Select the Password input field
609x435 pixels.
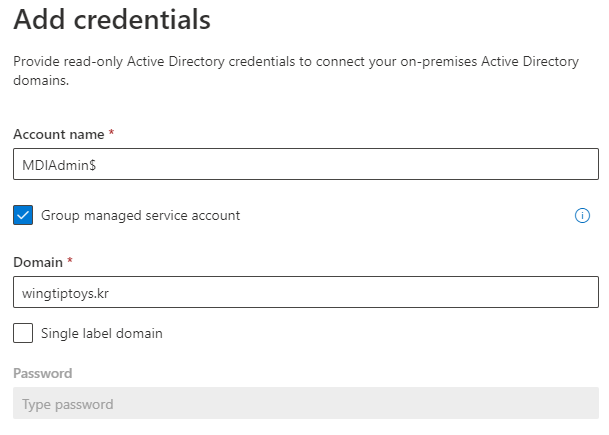[305, 404]
